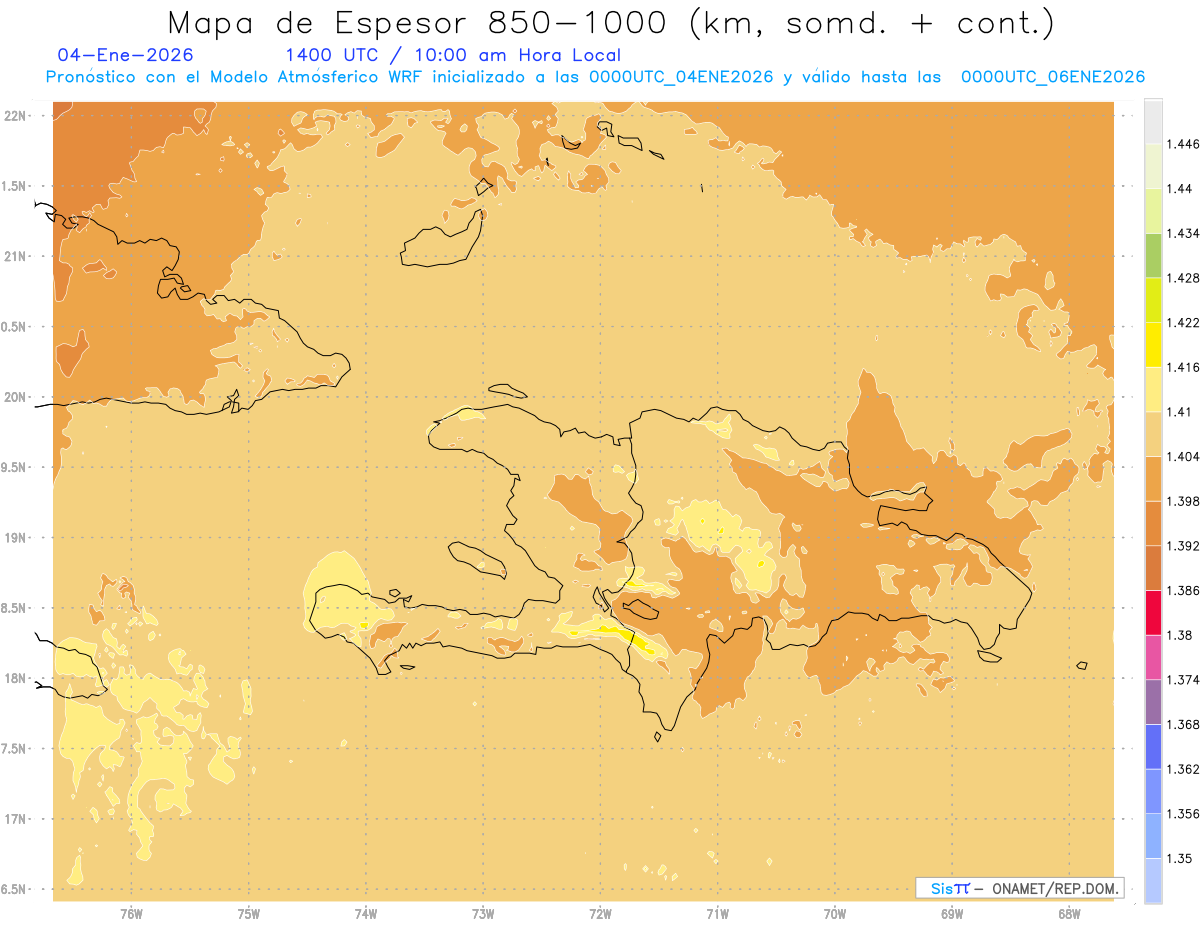Screen dimensions: 1200x927
Task: Click the "73W" longitude label
Action: point(483,914)
